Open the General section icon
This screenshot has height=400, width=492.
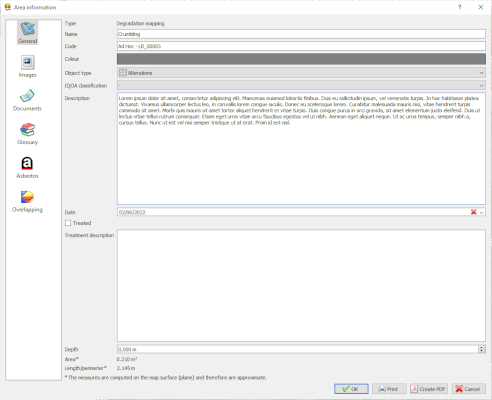[28, 29]
